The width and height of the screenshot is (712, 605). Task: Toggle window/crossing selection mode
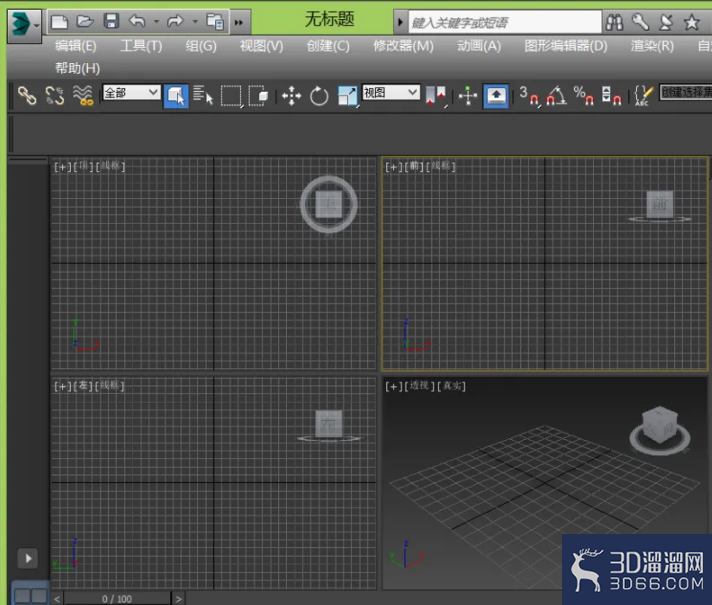click(x=258, y=96)
